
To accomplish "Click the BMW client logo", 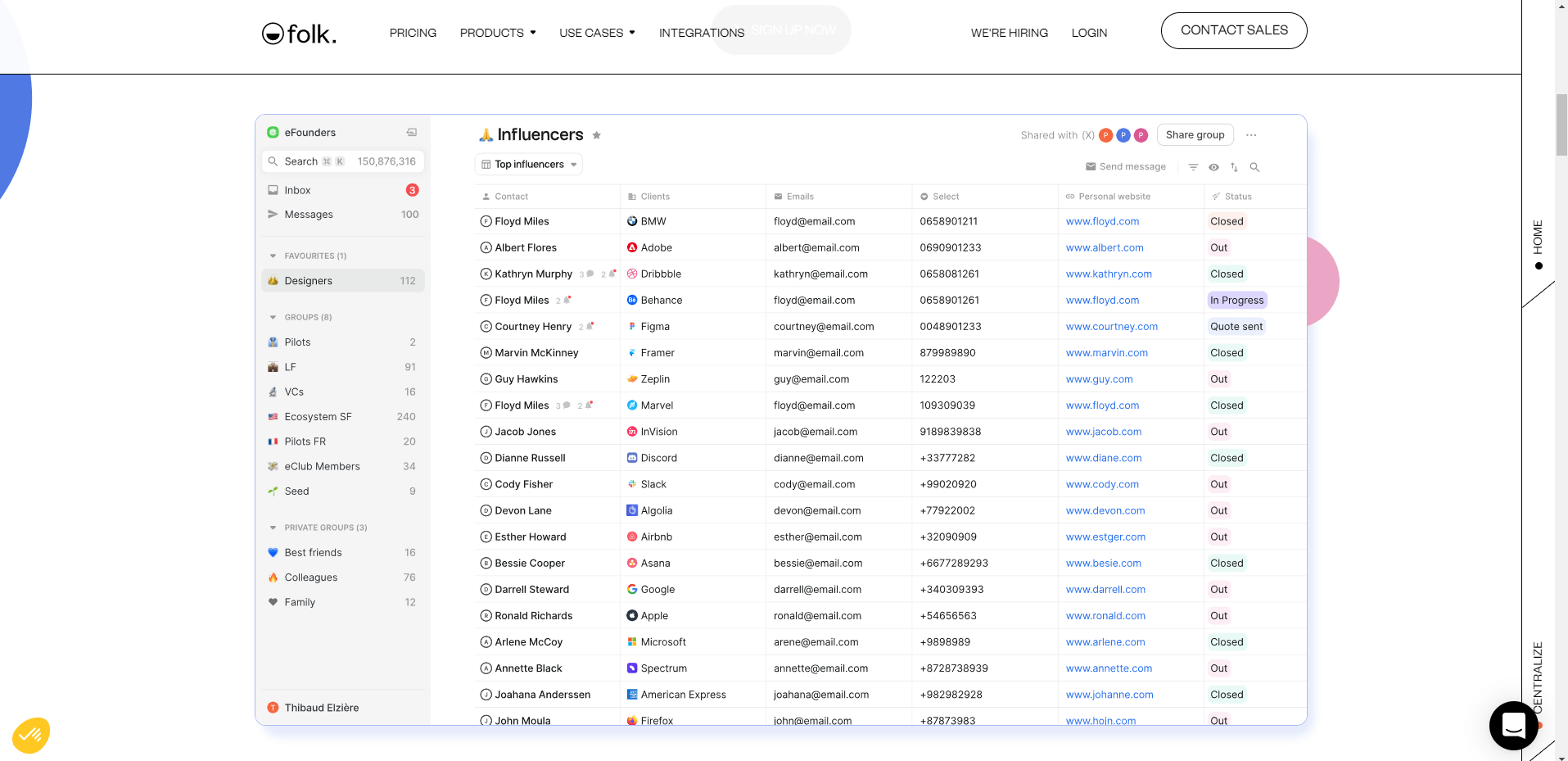I will (x=632, y=221).
